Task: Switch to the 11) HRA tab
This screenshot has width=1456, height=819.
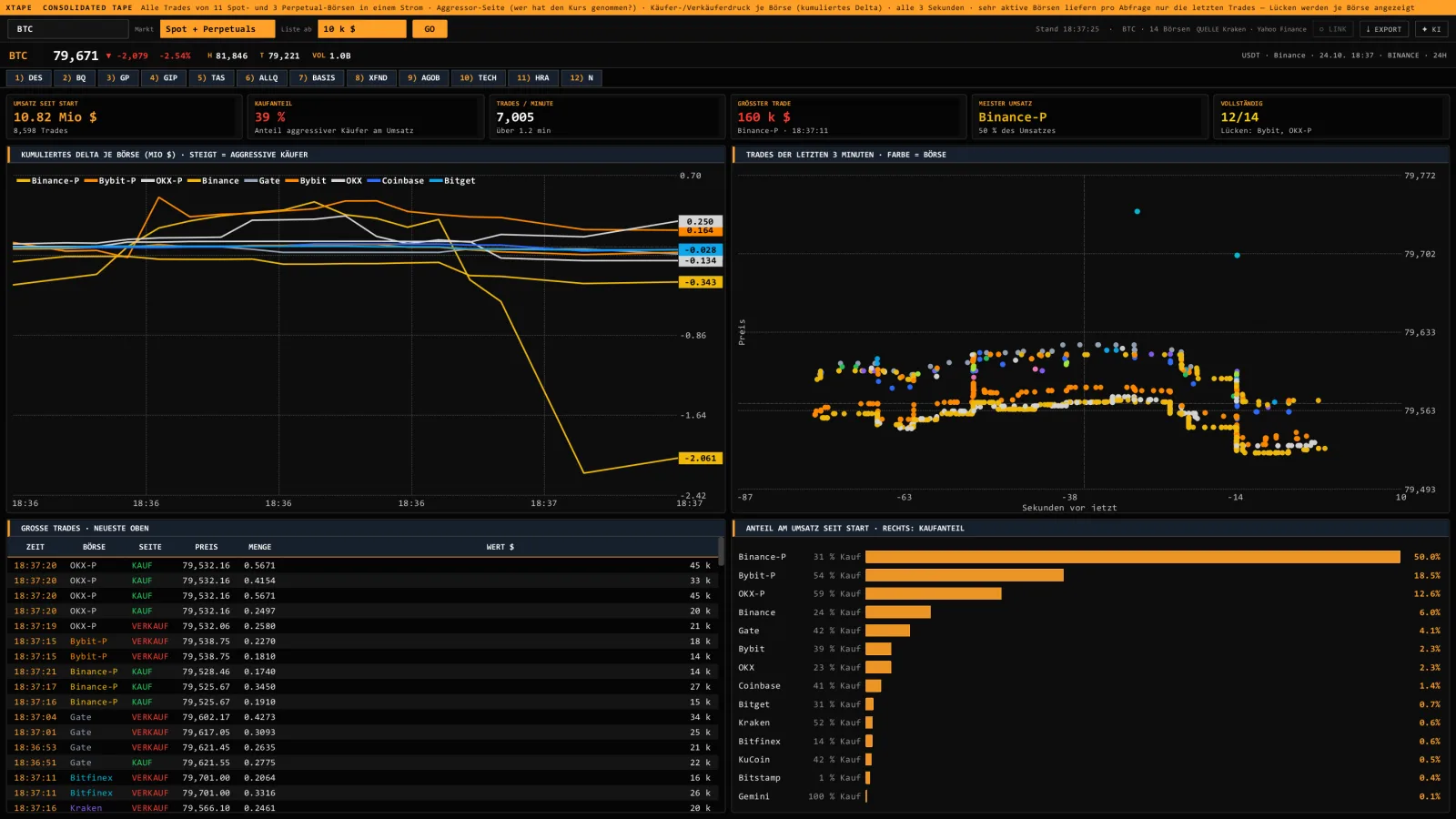Action: pos(533,78)
